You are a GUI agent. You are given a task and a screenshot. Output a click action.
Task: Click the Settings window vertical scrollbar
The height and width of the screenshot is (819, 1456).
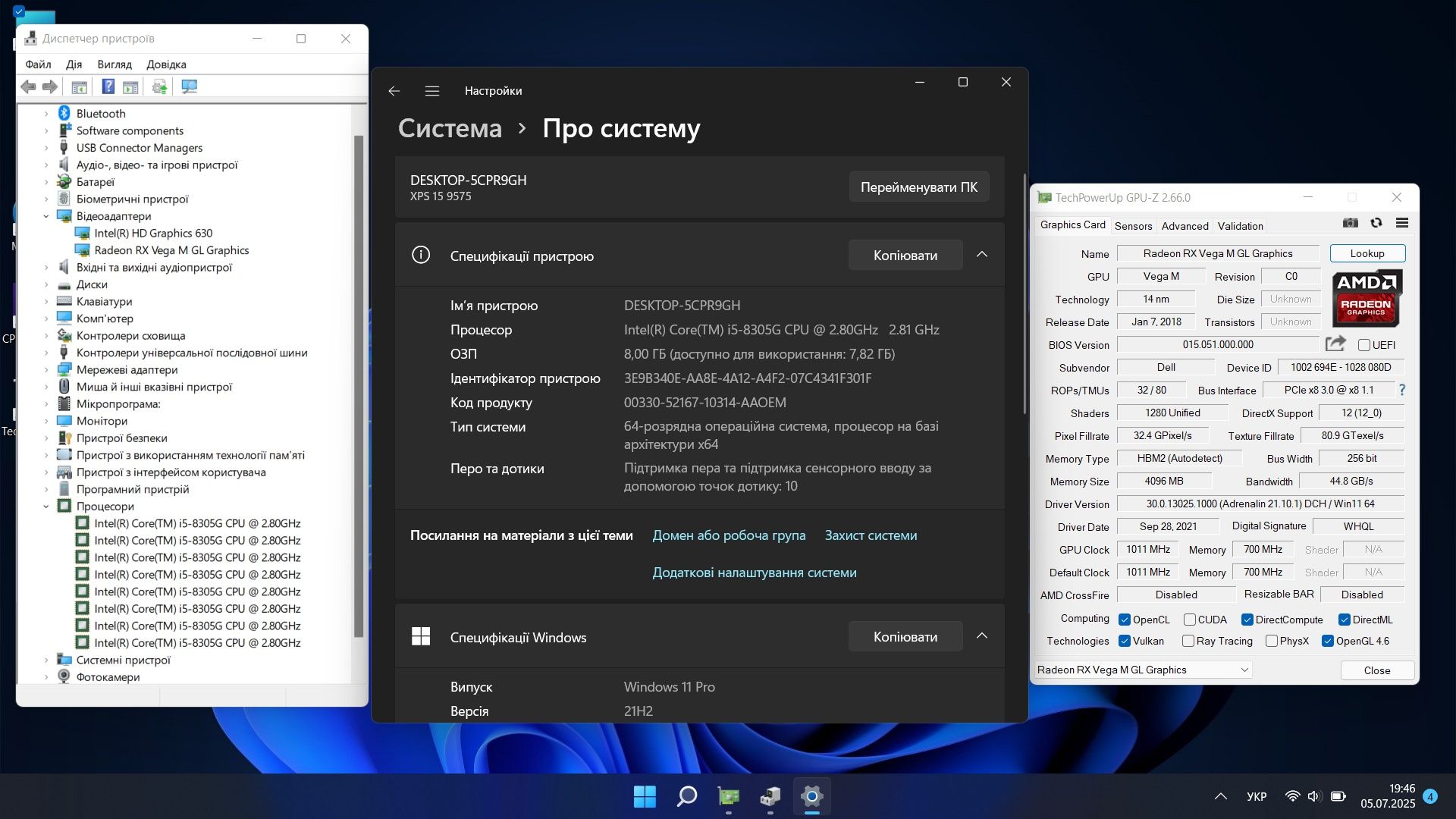[1025, 294]
